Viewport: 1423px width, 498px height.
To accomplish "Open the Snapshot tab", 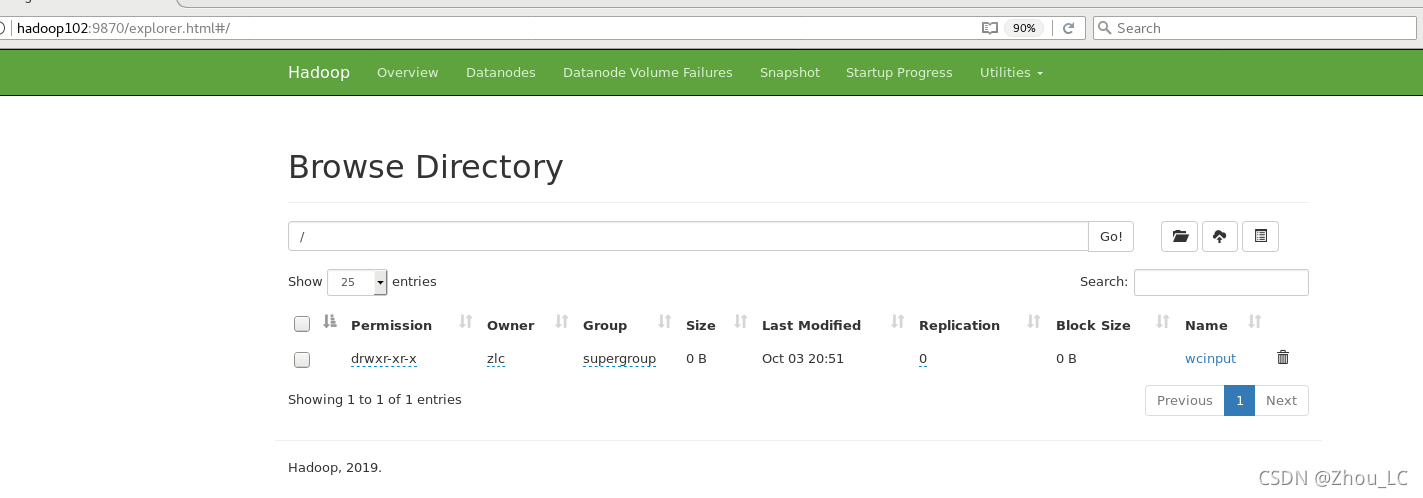I will click(x=790, y=72).
